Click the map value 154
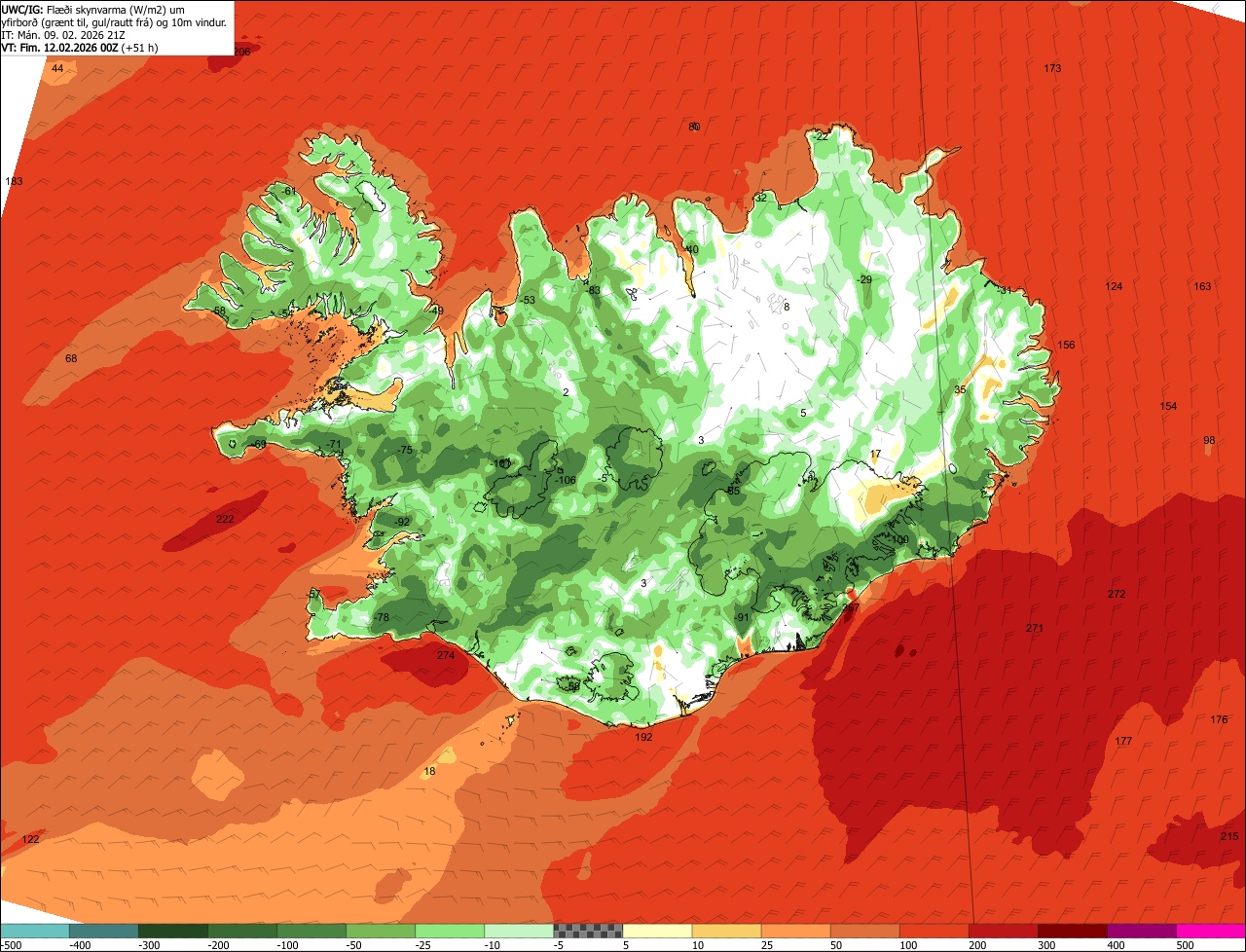Viewport: 1246px width, 952px height. coord(1168,406)
